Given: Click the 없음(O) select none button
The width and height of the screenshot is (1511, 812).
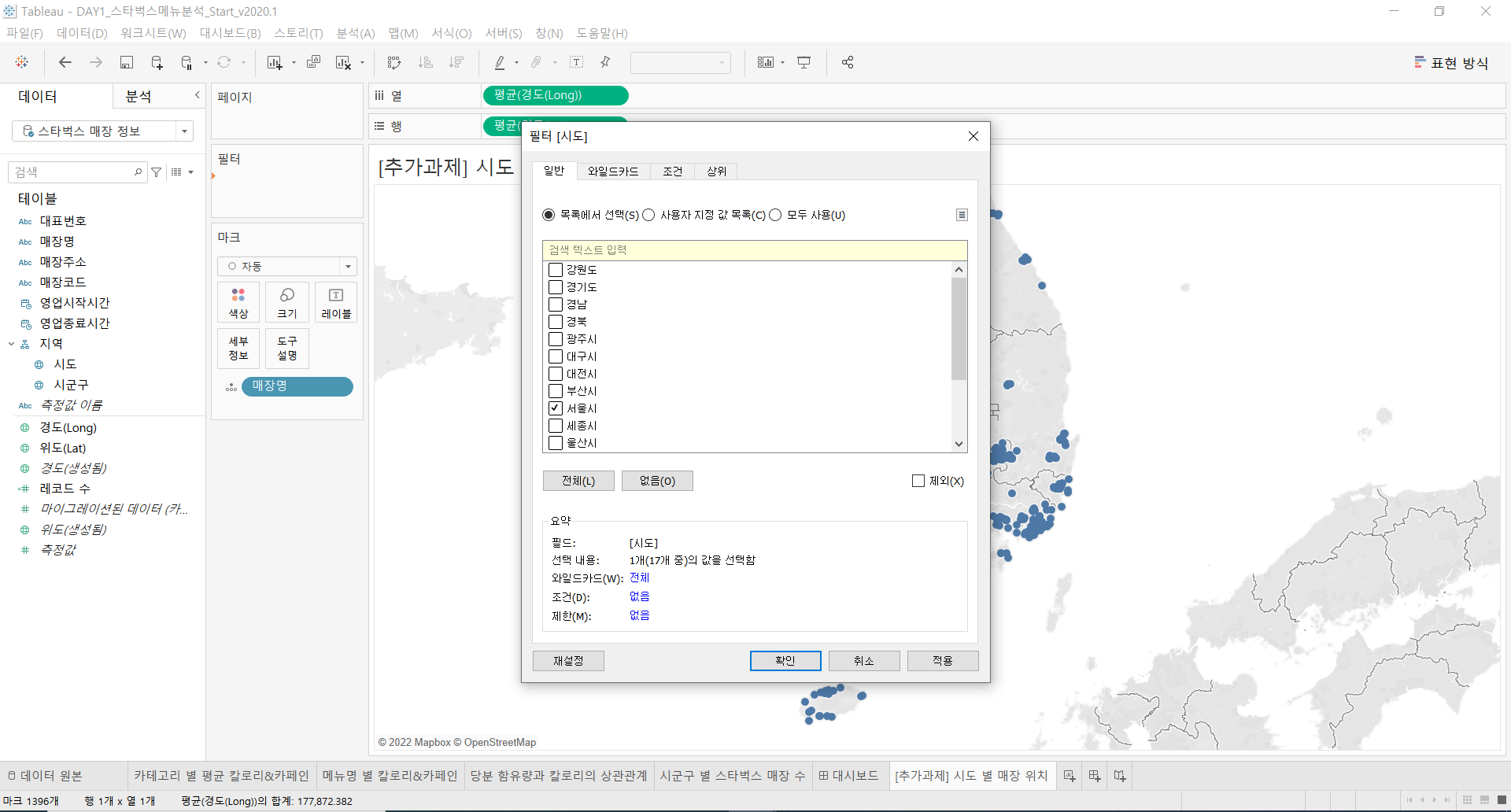Looking at the screenshot, I should click(x=657, y=481).
